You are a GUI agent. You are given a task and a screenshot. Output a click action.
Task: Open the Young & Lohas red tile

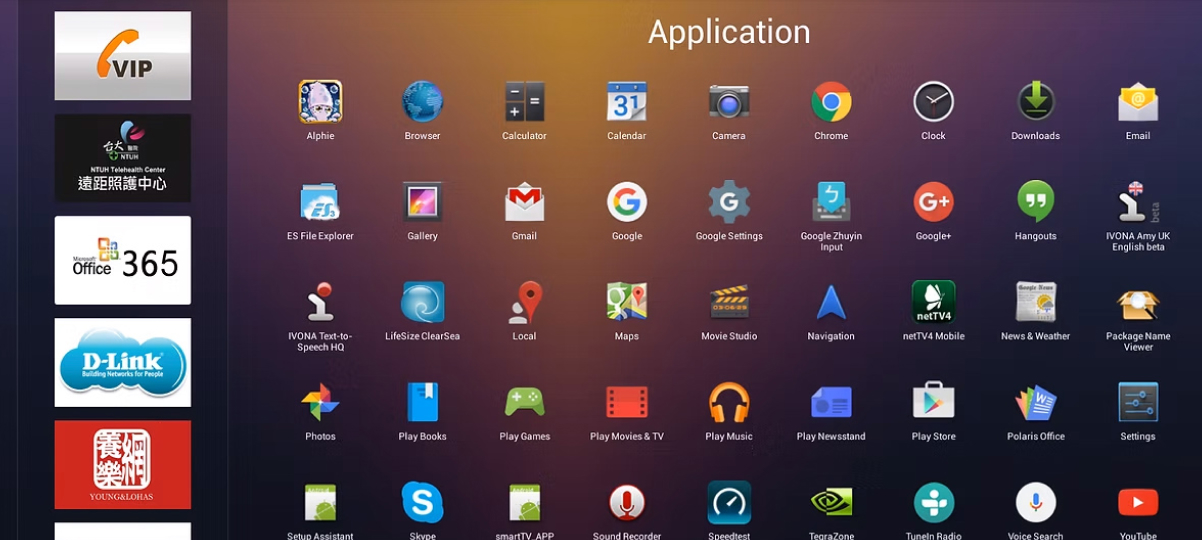coord(122,464)
